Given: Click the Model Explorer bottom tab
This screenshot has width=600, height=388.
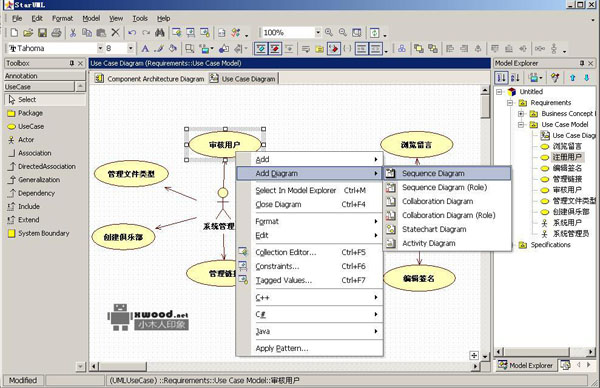Looking at the screenshot, I should point(525,365).
